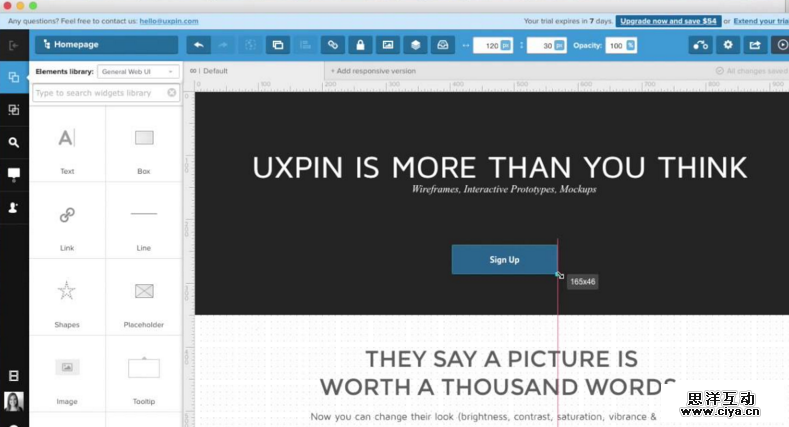Viewport: 789px width, 427px height.
Task: Click the Upgrade now and save $54 link
Action: [667, 20]
